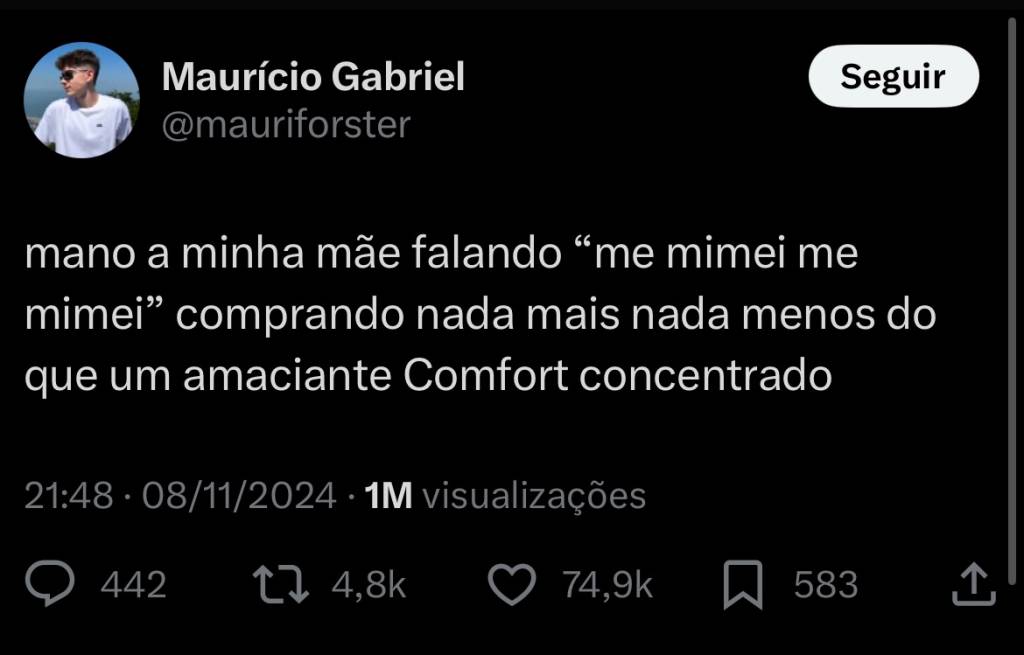Viewport: 1024px width, 655px height.
Task: Open the 4,8k retweets count
Action: 368,584
